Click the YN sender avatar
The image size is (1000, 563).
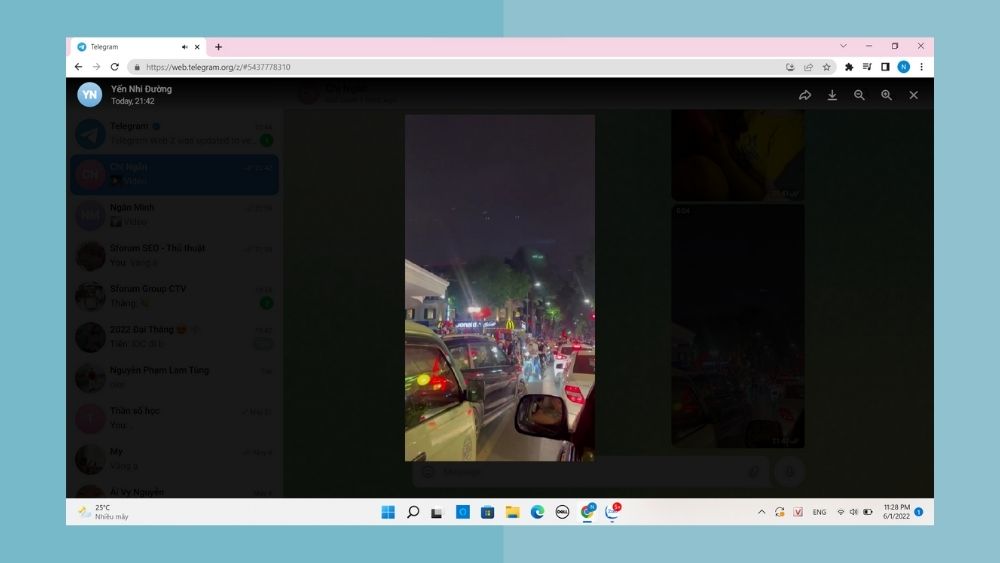click(x=90, y=95)
